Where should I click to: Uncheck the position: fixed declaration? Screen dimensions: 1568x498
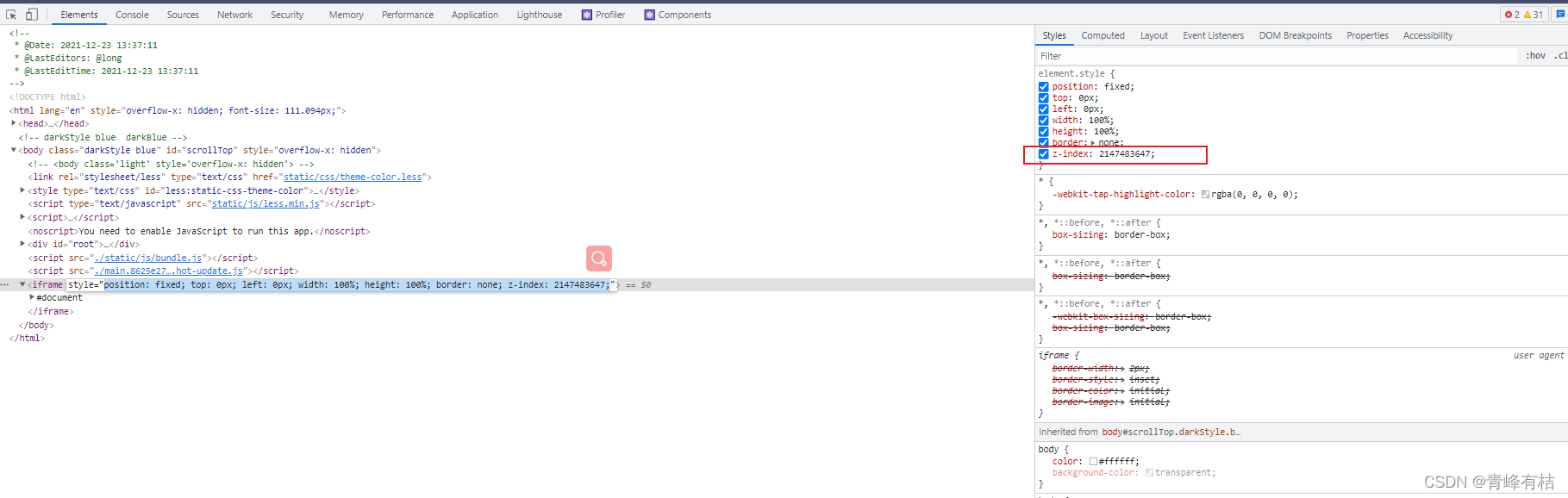pyautogui.click(x=1044, y=87)
